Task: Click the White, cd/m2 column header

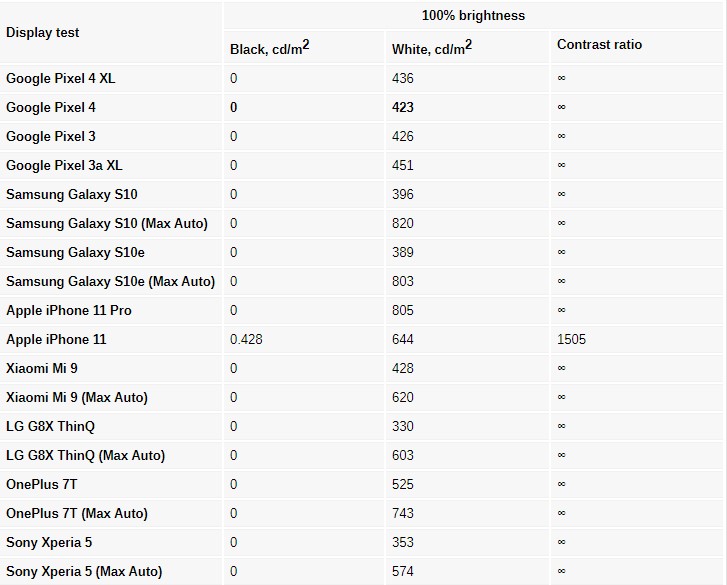Action: [x=432, y=48]
